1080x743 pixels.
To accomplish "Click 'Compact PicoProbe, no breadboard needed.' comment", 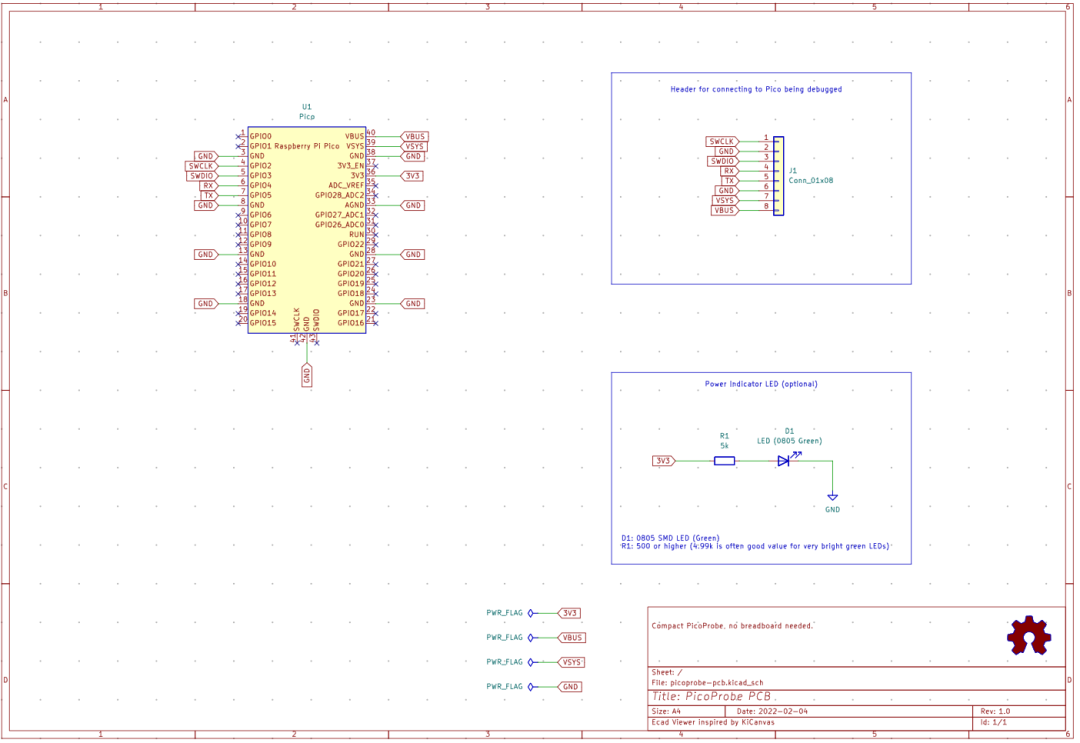I will click(x=731, y=626).
